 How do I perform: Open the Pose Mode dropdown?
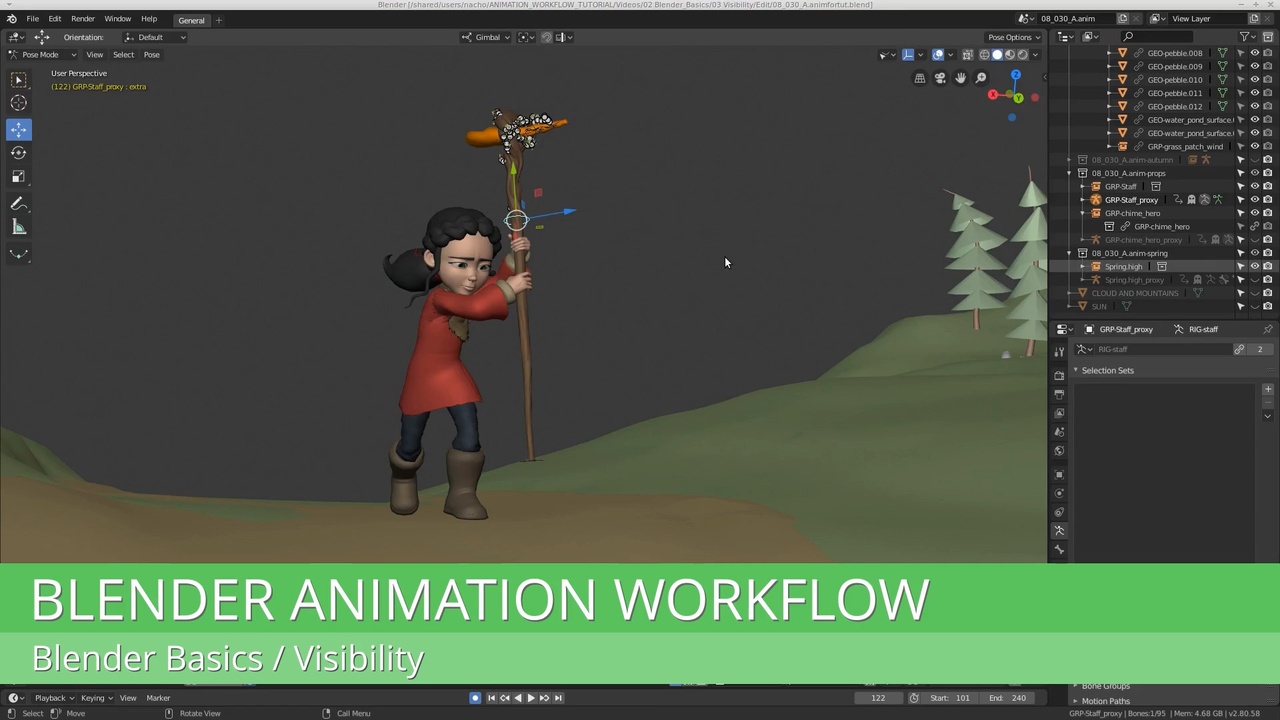(x=42, y=55)
